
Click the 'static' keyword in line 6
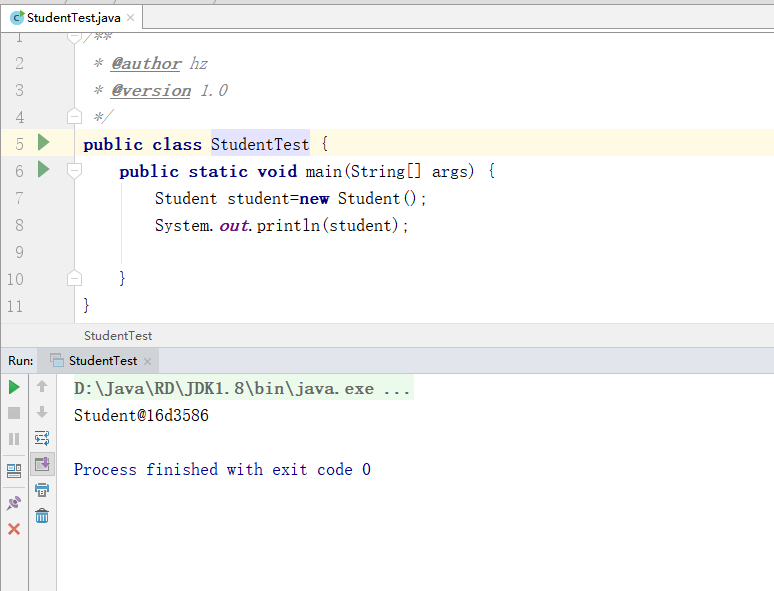click(218, 171)
